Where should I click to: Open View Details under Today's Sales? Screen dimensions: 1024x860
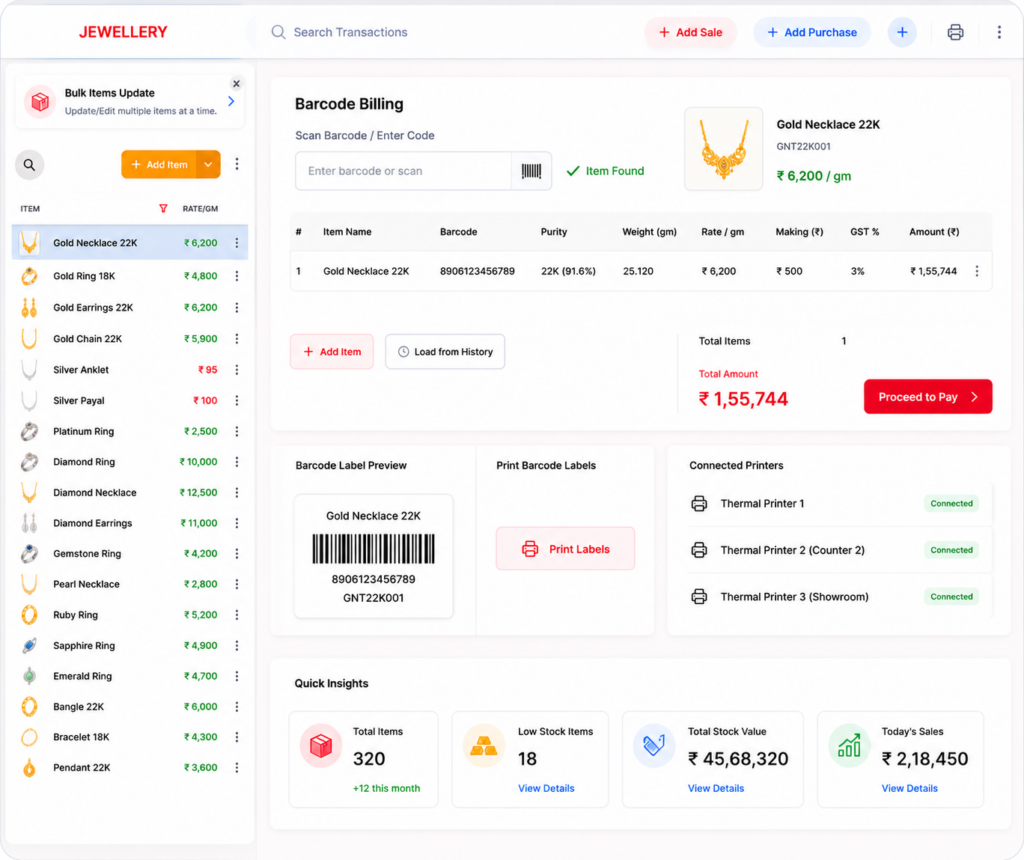[909, 788]
